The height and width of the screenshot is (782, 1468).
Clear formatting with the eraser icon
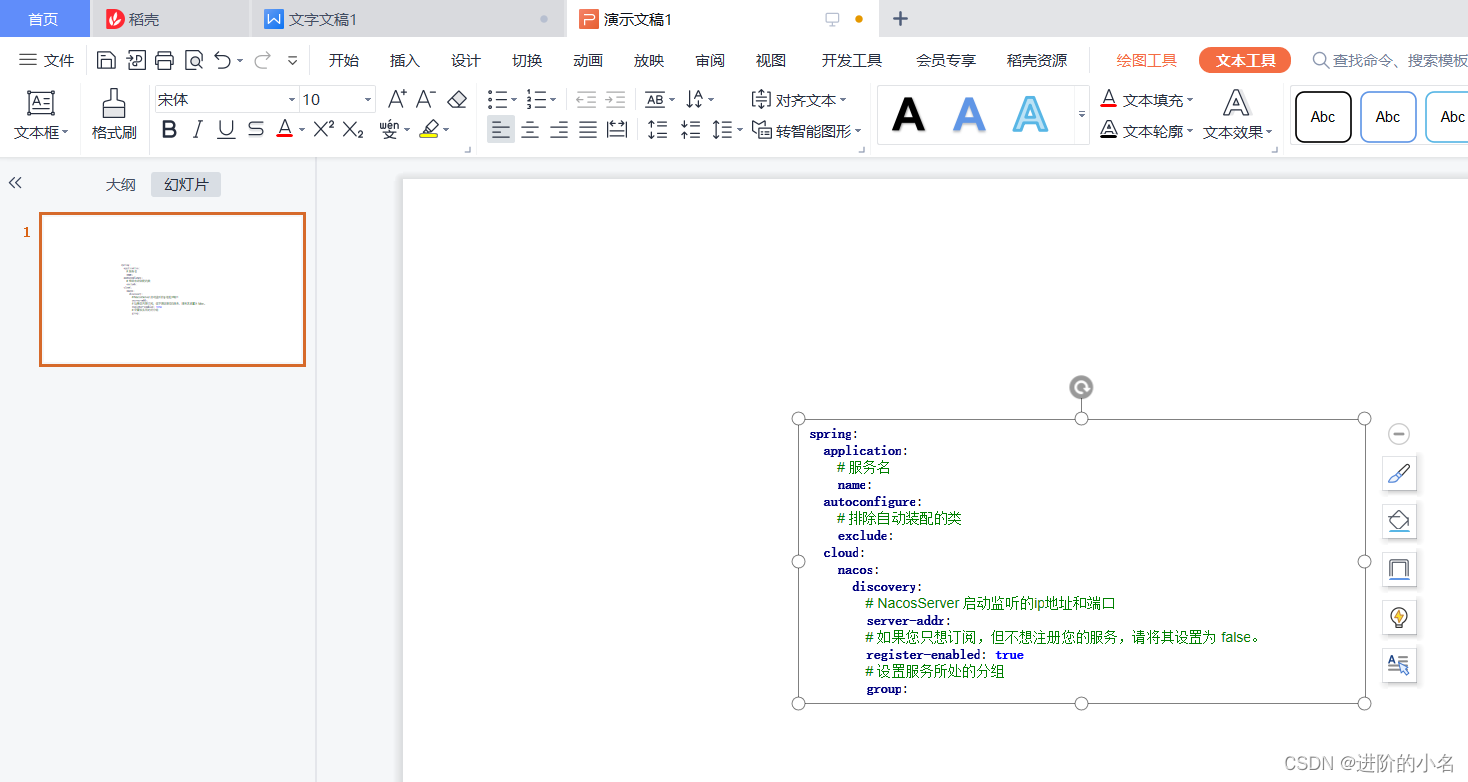457,99
